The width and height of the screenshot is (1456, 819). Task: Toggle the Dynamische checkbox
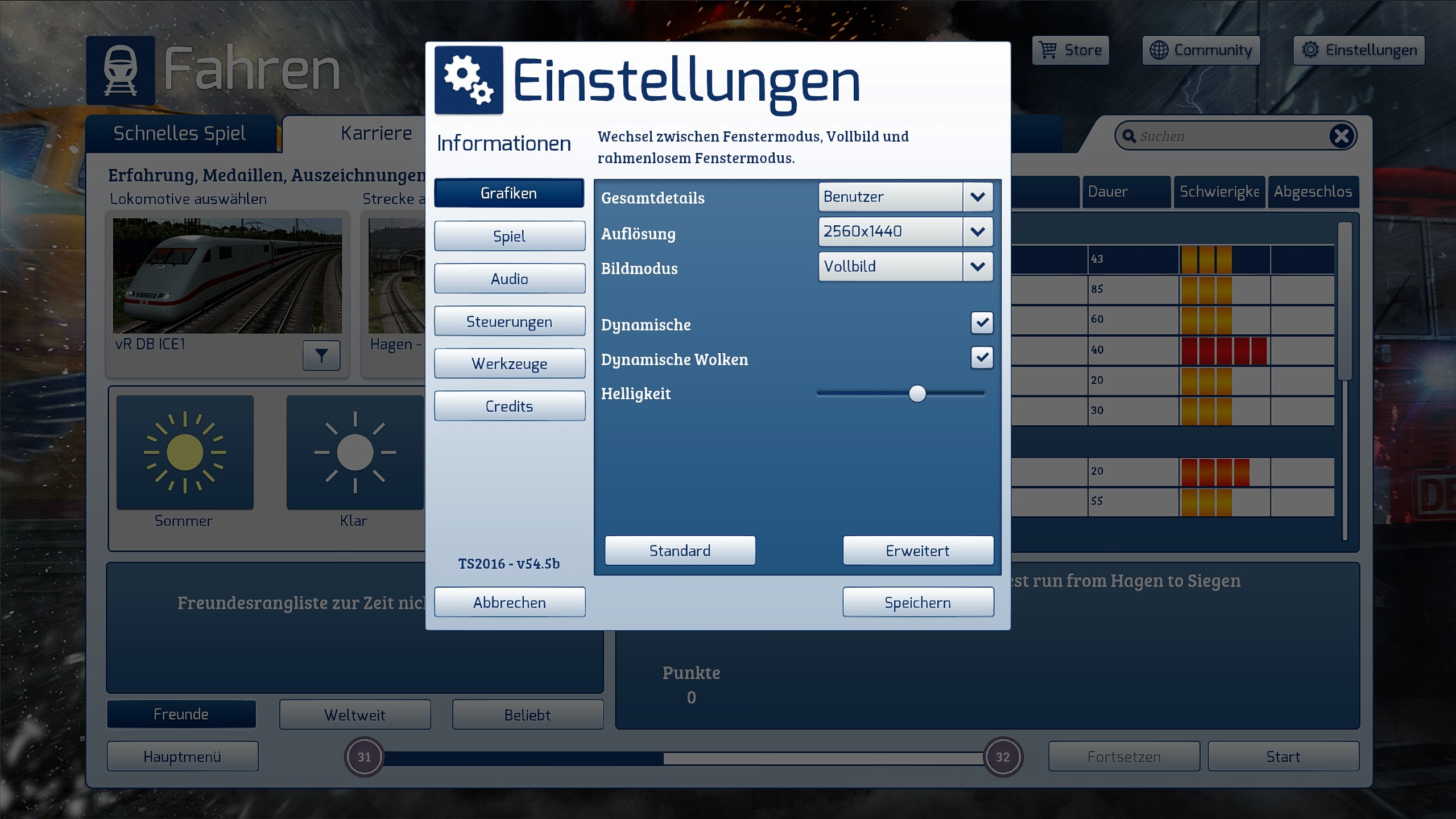pyautogui.click(x=982, y=322)
